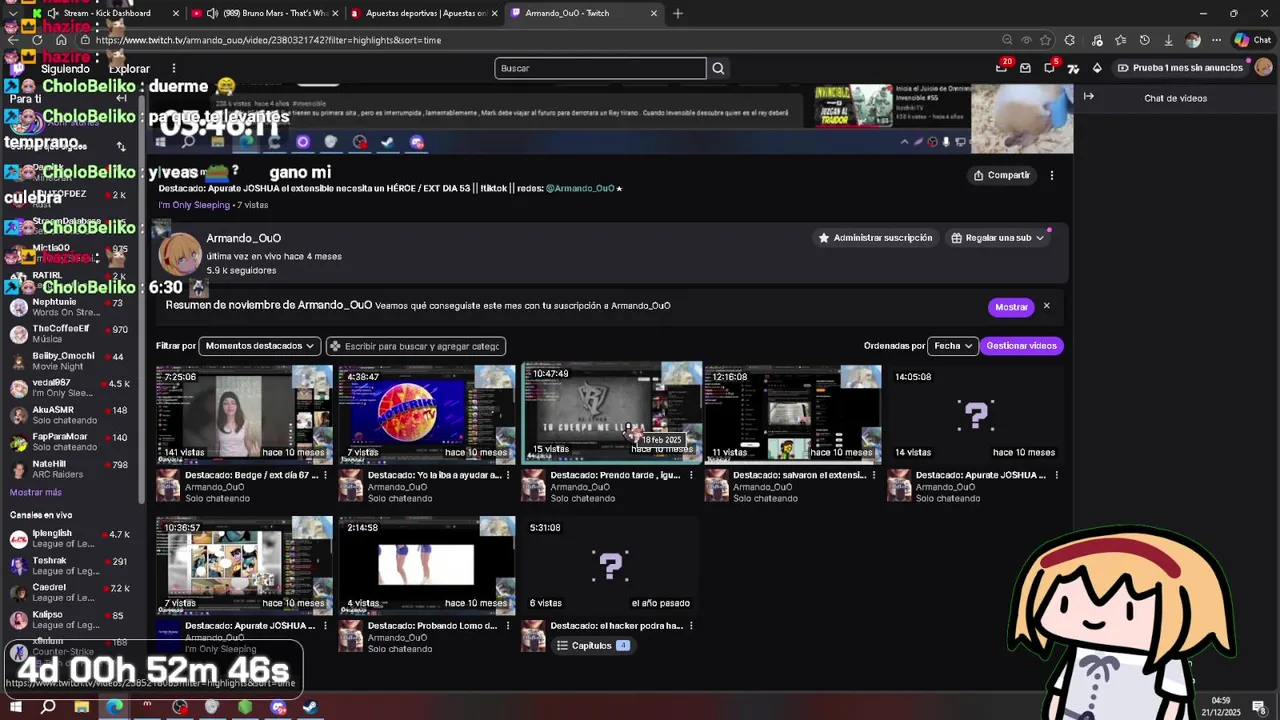Viewport: 1280px width, 720px height.
Task: Close the Bruno Mars YouTube tab
Action: 334,13
